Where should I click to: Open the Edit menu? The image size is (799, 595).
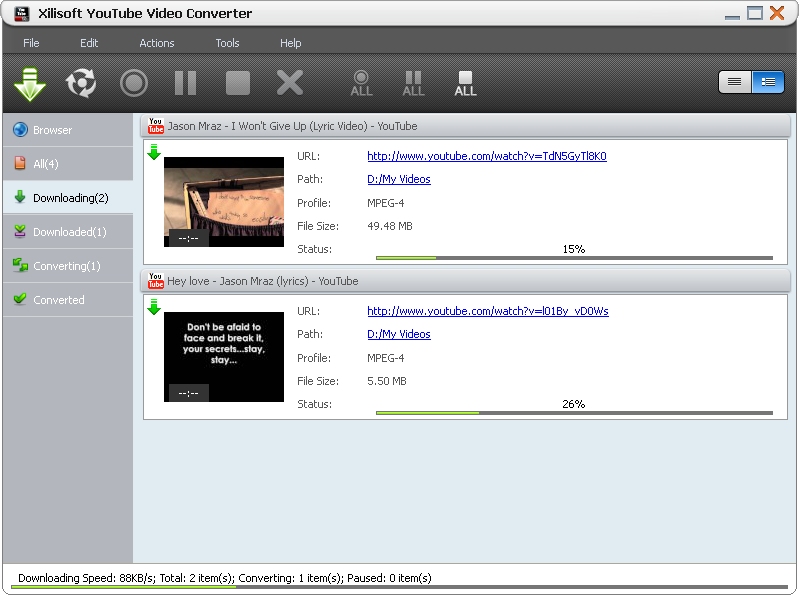[89, 43]
